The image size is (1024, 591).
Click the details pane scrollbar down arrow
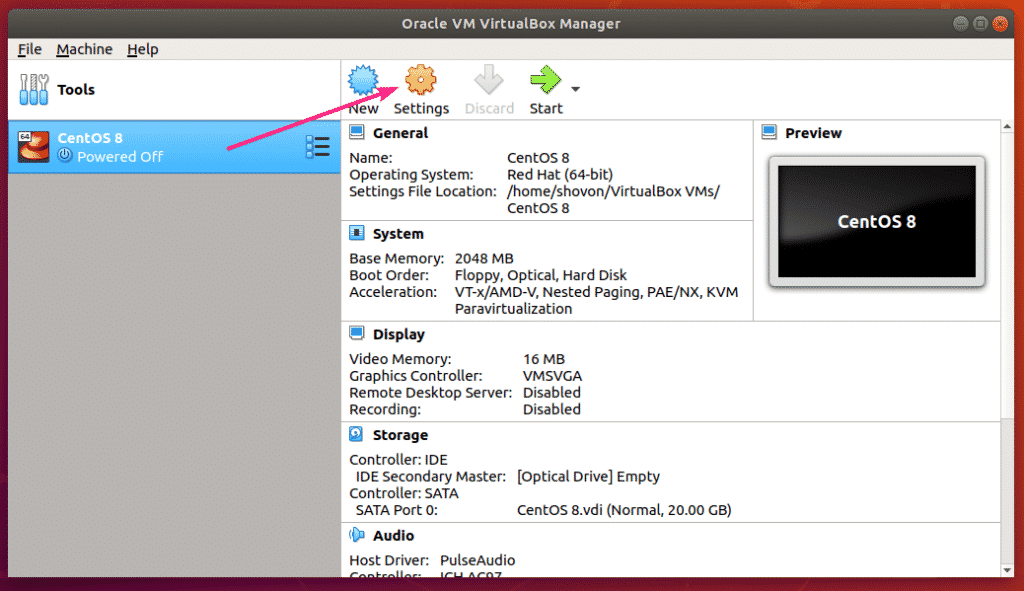coord(1007,570)
